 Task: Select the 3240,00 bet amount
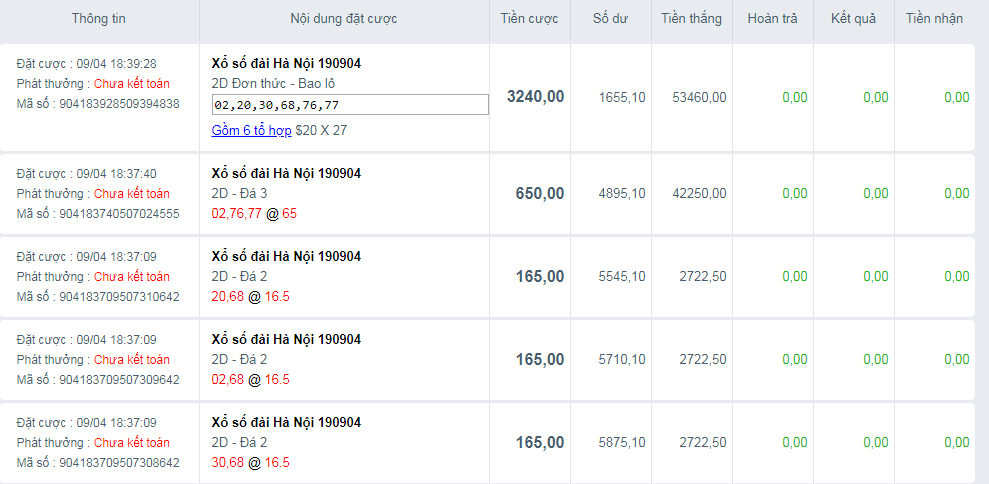coord(536,97)
